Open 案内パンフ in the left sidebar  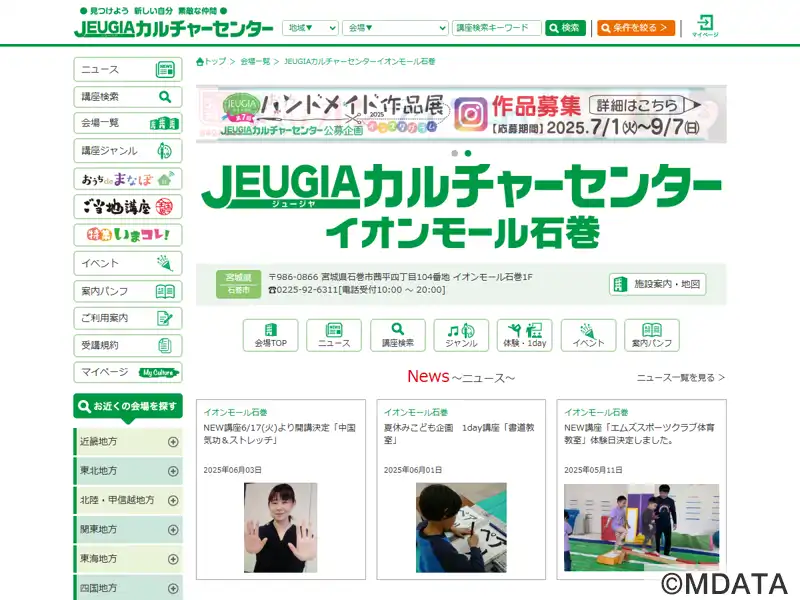tap(128, 291)
